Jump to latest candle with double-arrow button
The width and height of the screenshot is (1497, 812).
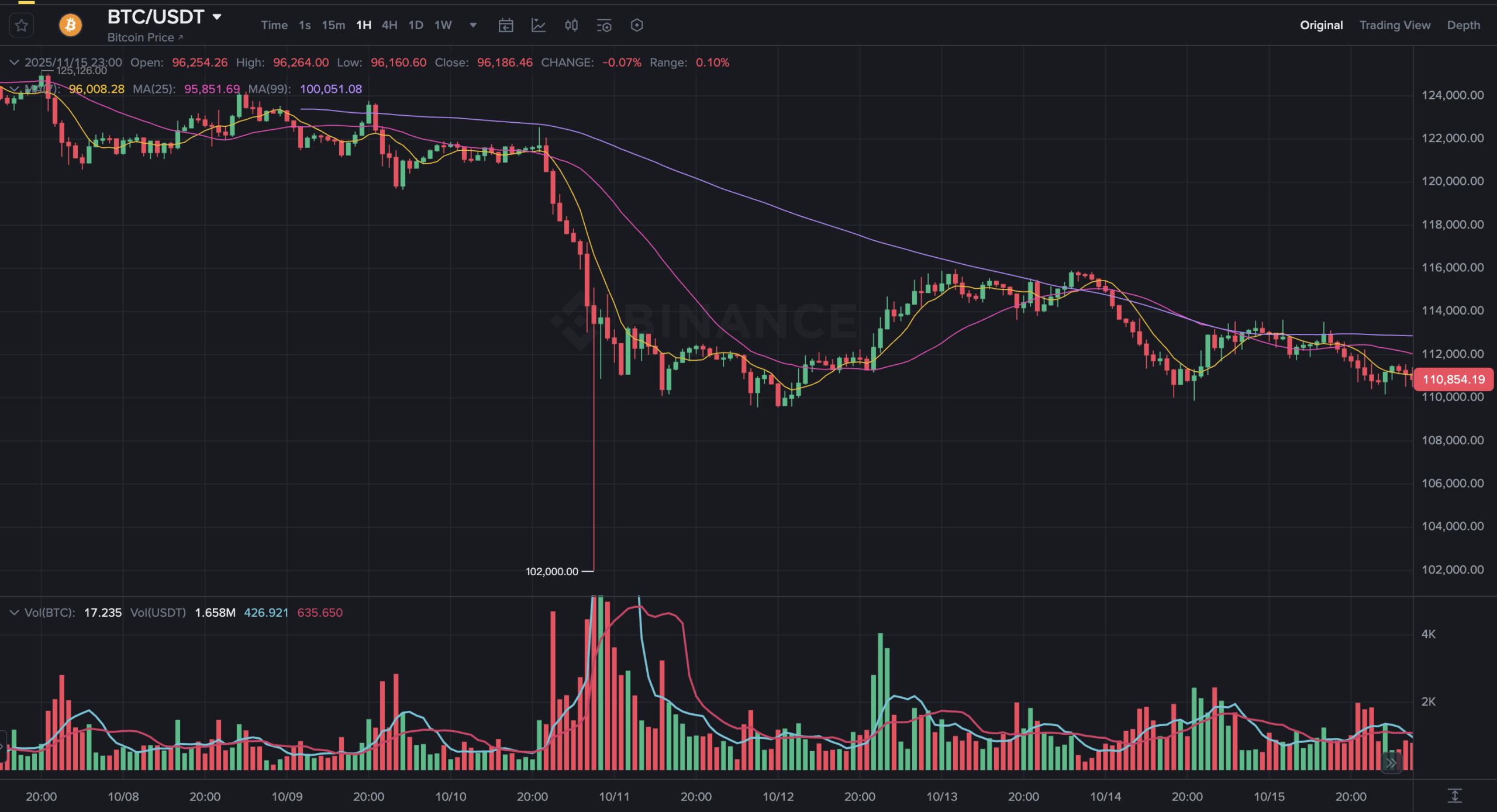coord(1391,763)
